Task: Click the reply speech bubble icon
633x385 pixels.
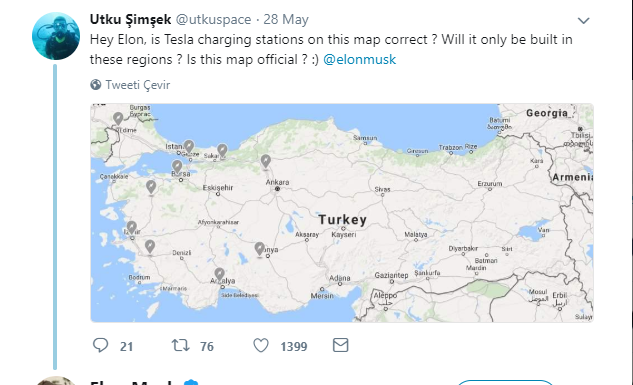Action: (101, 345)
